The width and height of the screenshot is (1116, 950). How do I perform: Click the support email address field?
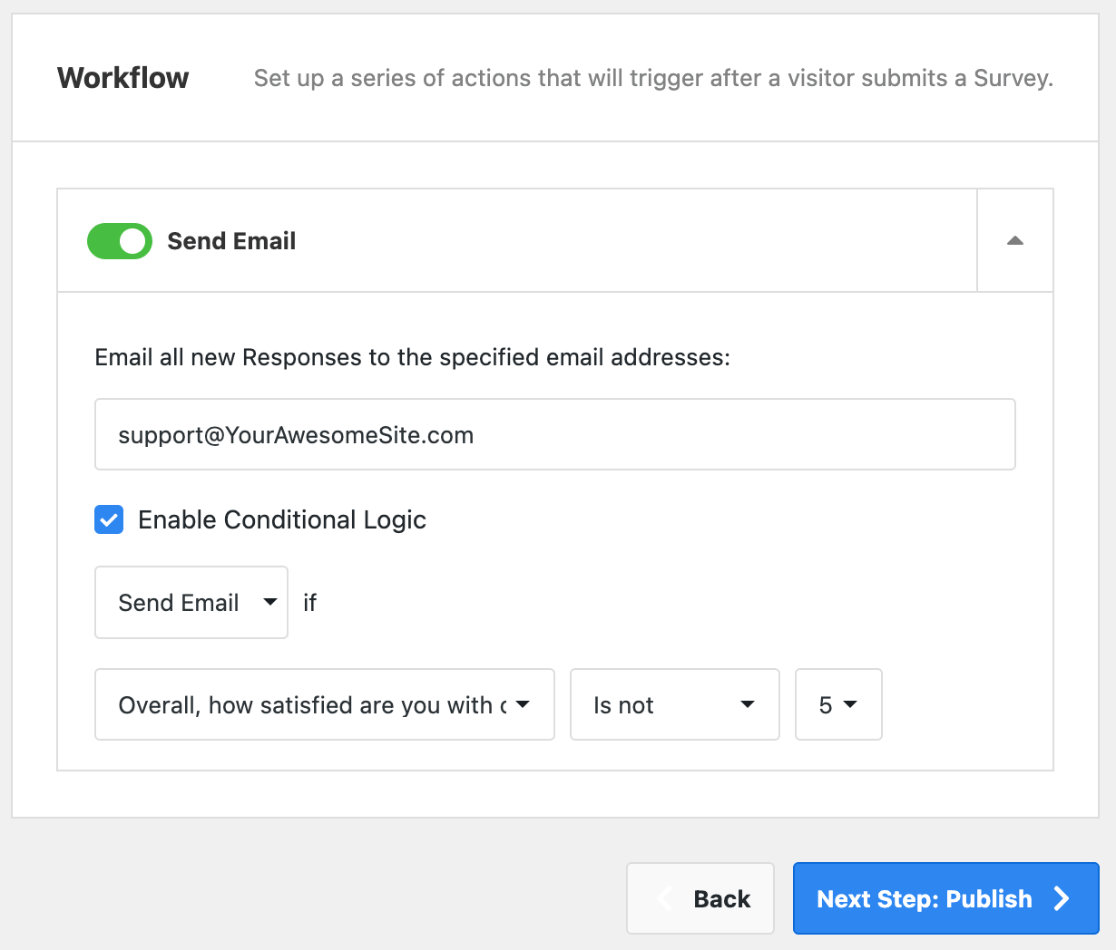click(555, 435)
